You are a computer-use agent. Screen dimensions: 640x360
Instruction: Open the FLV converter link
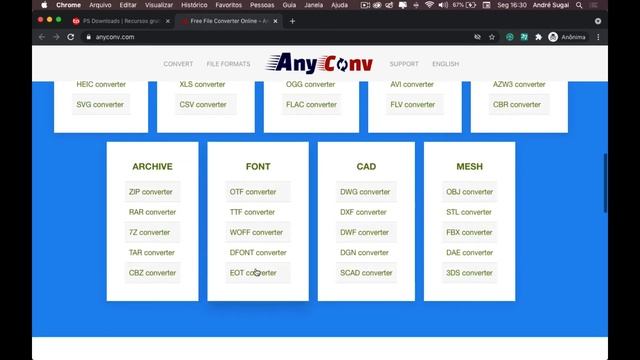coord(413,104)
